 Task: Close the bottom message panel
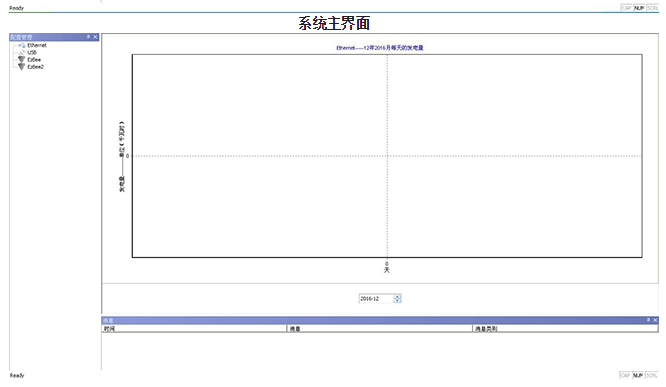click(655, 320)
